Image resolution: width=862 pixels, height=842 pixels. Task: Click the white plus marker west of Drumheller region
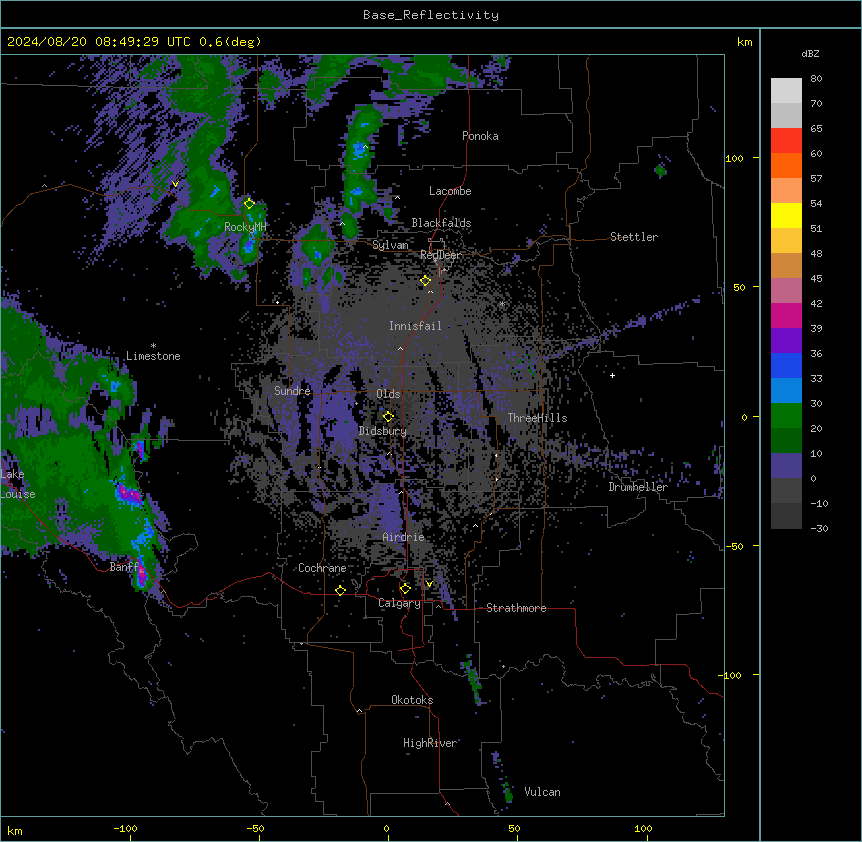pyautogui.click(x=612, y=375)
